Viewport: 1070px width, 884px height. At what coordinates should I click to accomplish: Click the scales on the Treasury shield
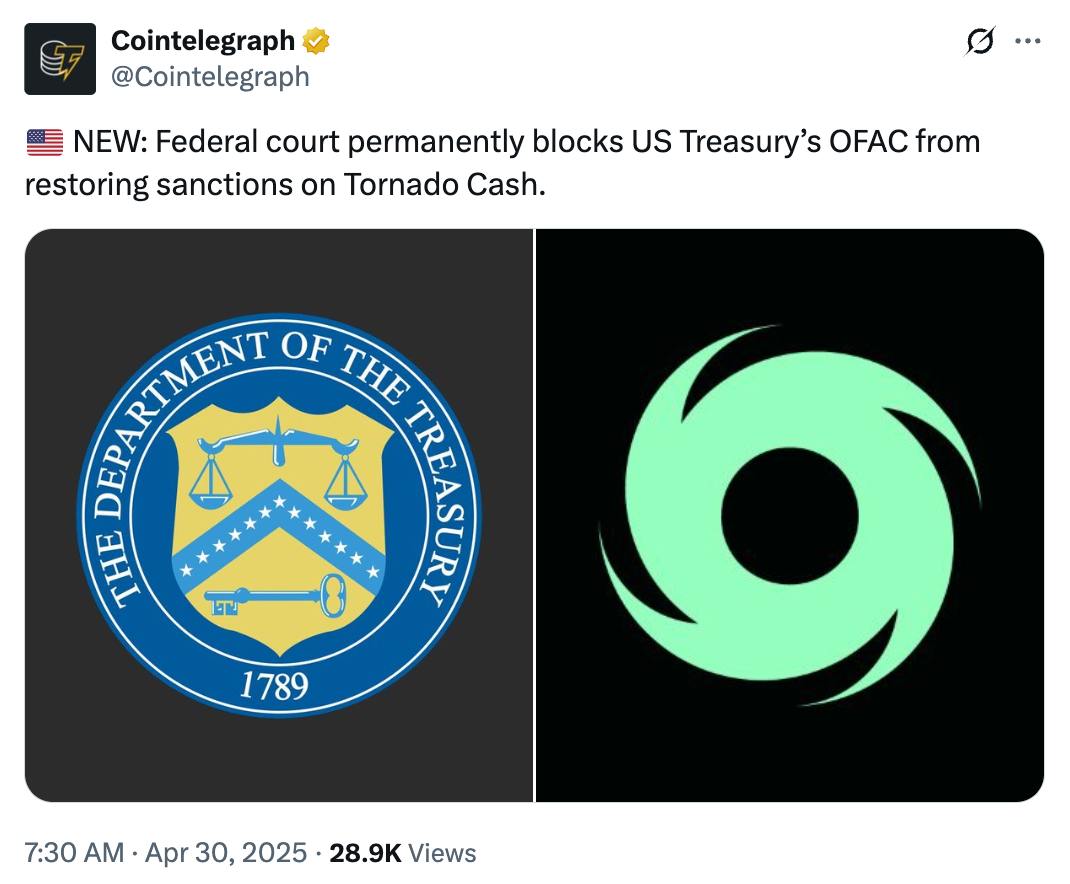tap(278, 464)
